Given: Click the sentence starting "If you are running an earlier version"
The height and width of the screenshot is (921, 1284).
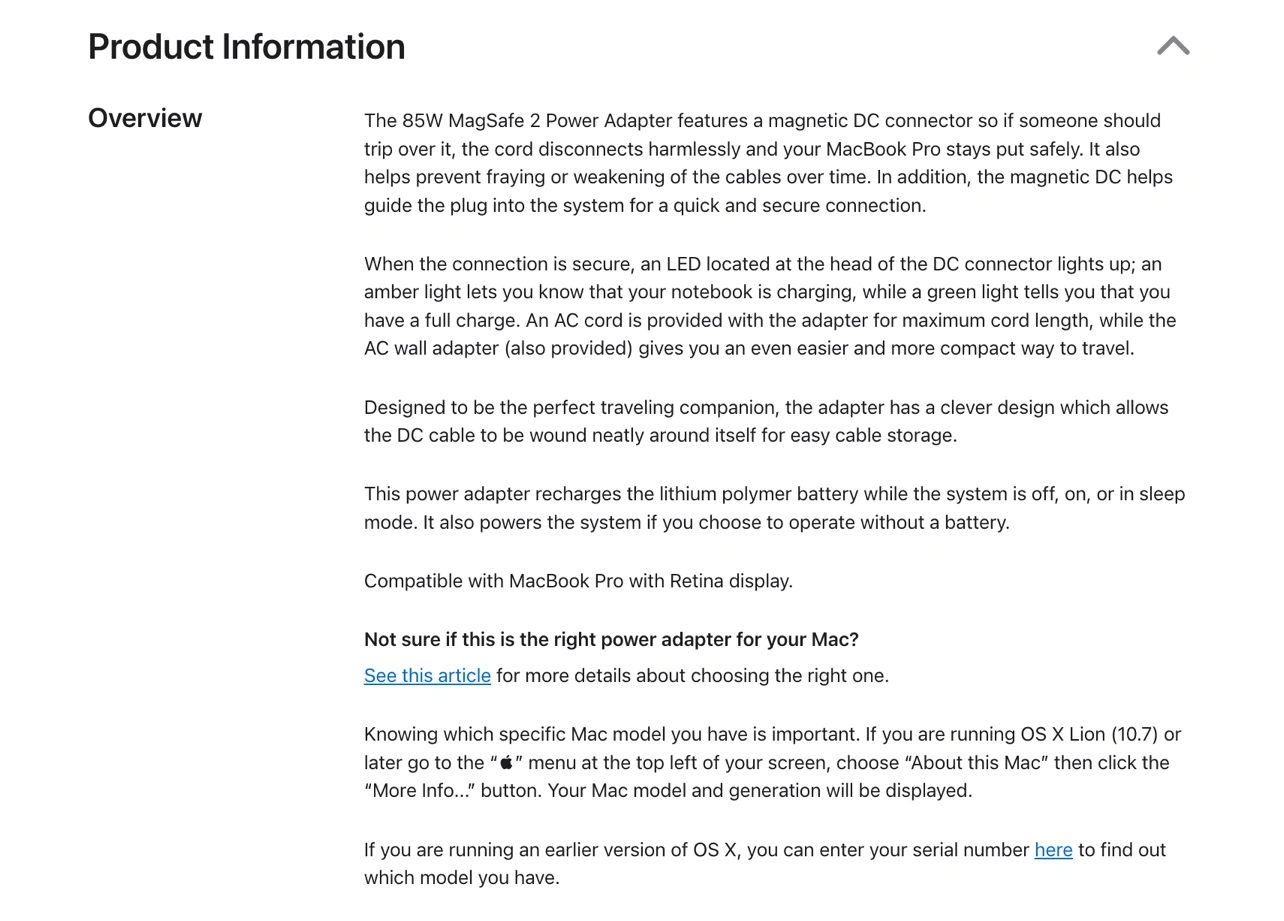Looking at the screenshot, I should click(x=696, y=850).
